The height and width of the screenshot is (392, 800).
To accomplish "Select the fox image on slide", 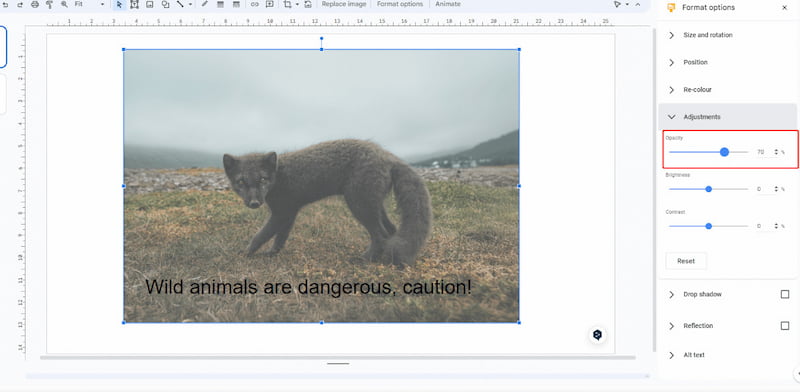I will tap(321, 186).
